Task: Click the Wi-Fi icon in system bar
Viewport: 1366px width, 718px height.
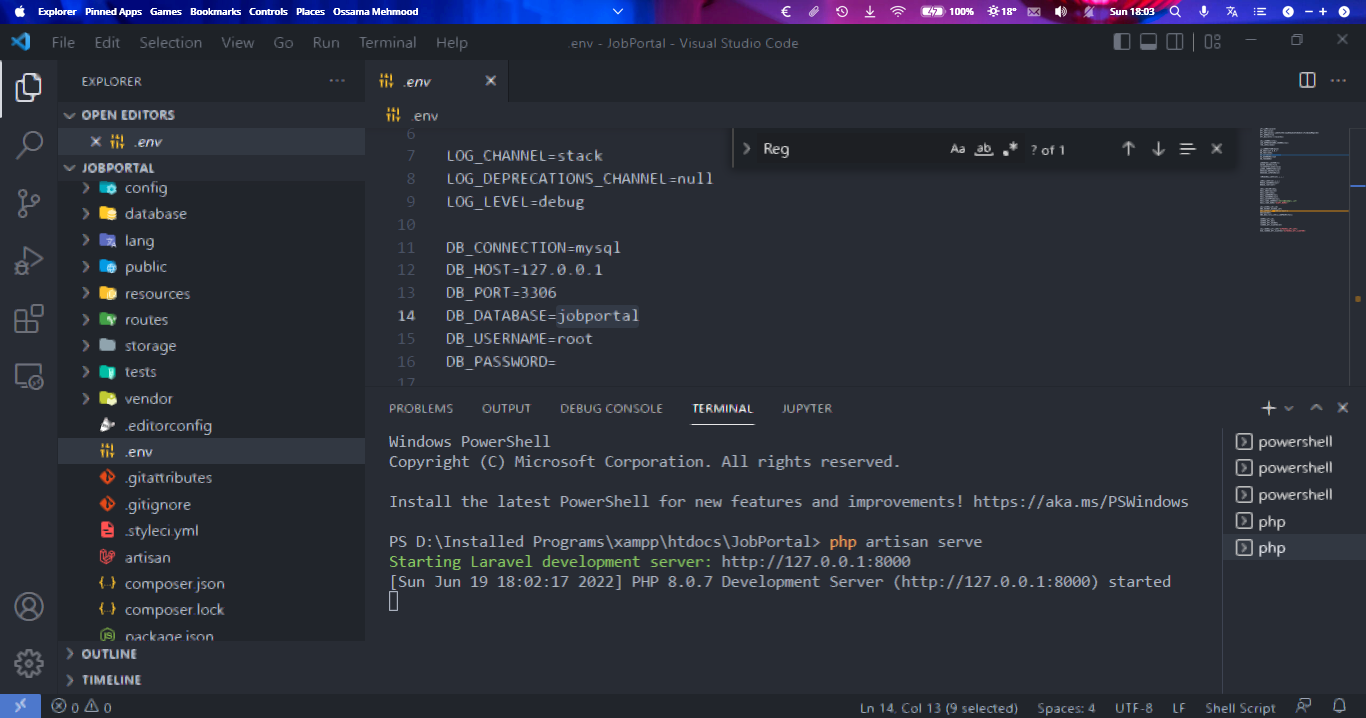Action: click(897, 11)
